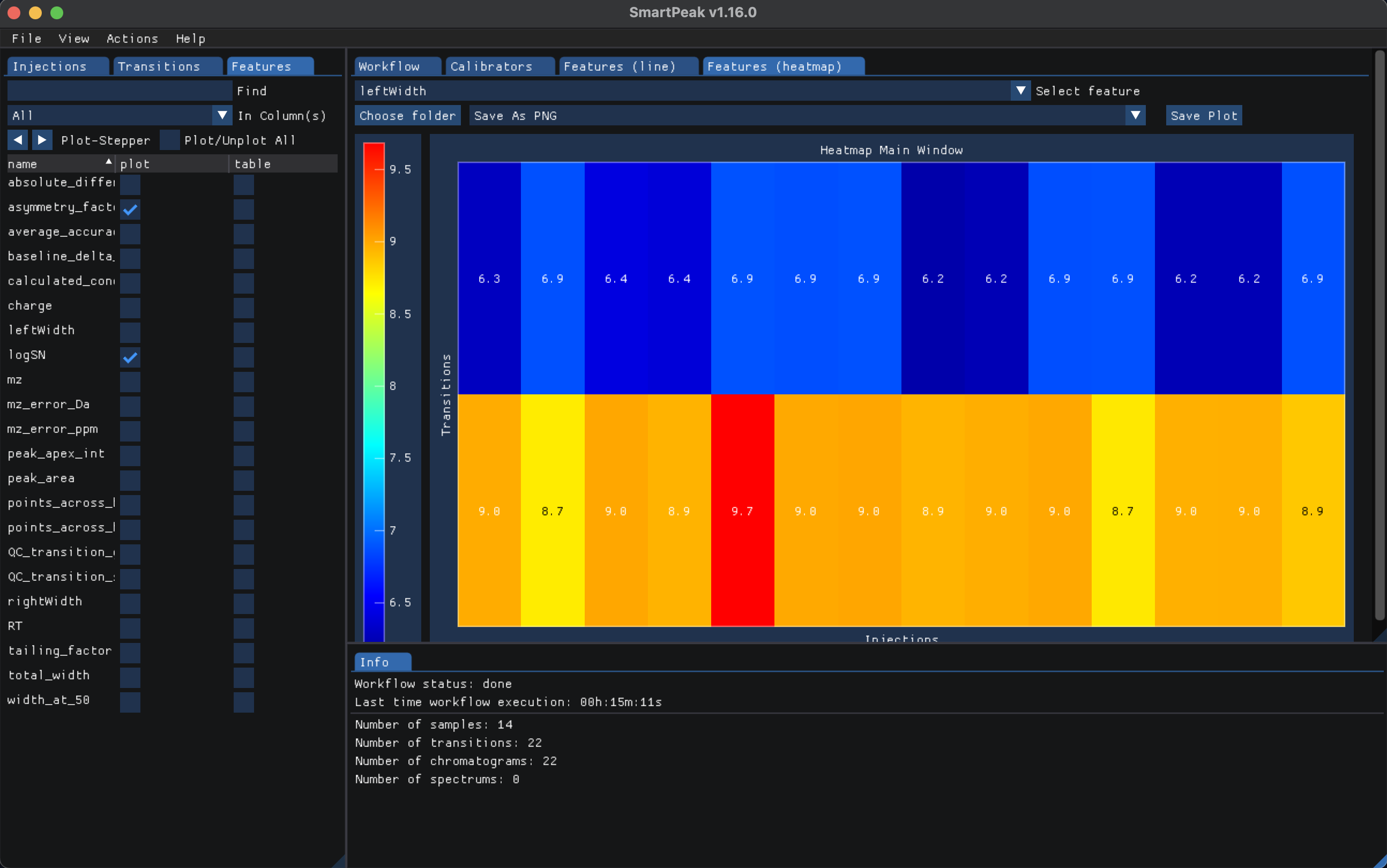Image resolution: width=1387 pixels, height=868 pixels.
Task: Click the calculated_concentration feature name
Action: [62, 281]
